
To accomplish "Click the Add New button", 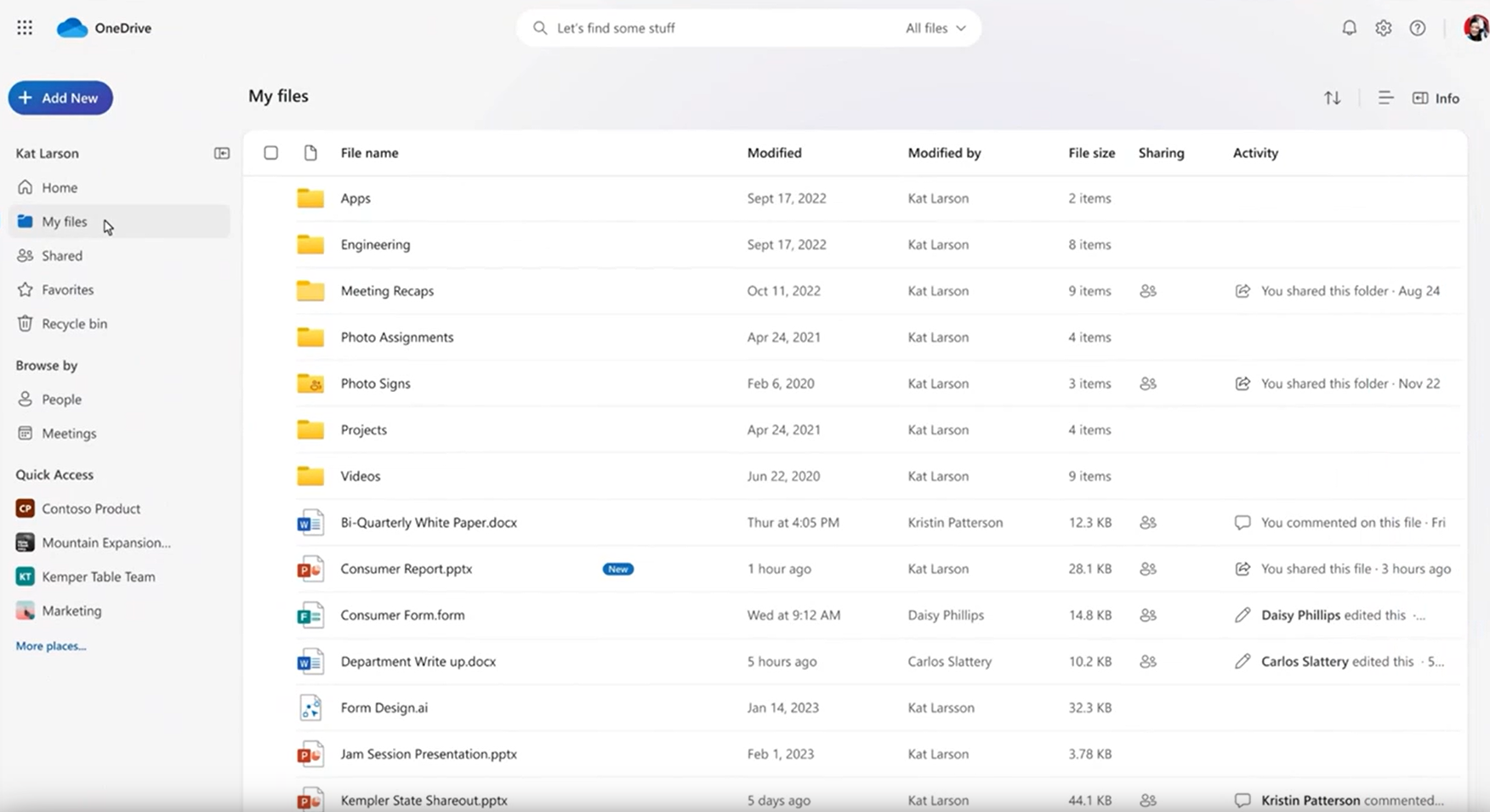I will click(60, 98).
